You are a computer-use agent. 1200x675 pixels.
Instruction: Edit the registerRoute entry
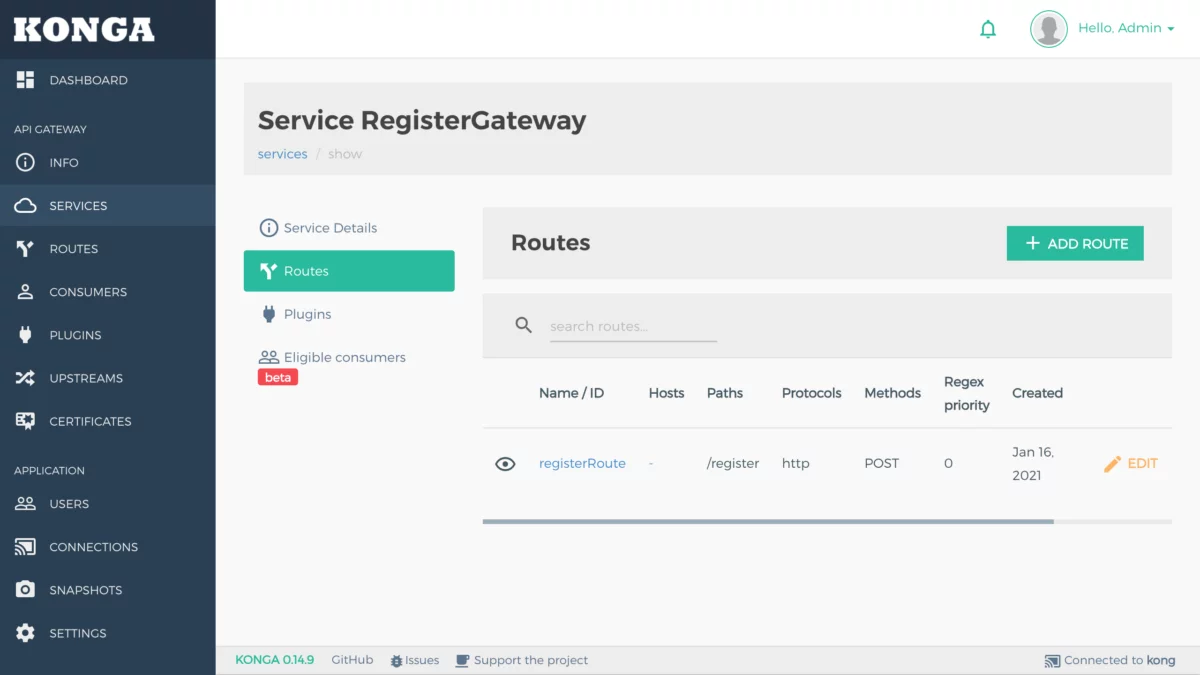(x=1131, y=464)
